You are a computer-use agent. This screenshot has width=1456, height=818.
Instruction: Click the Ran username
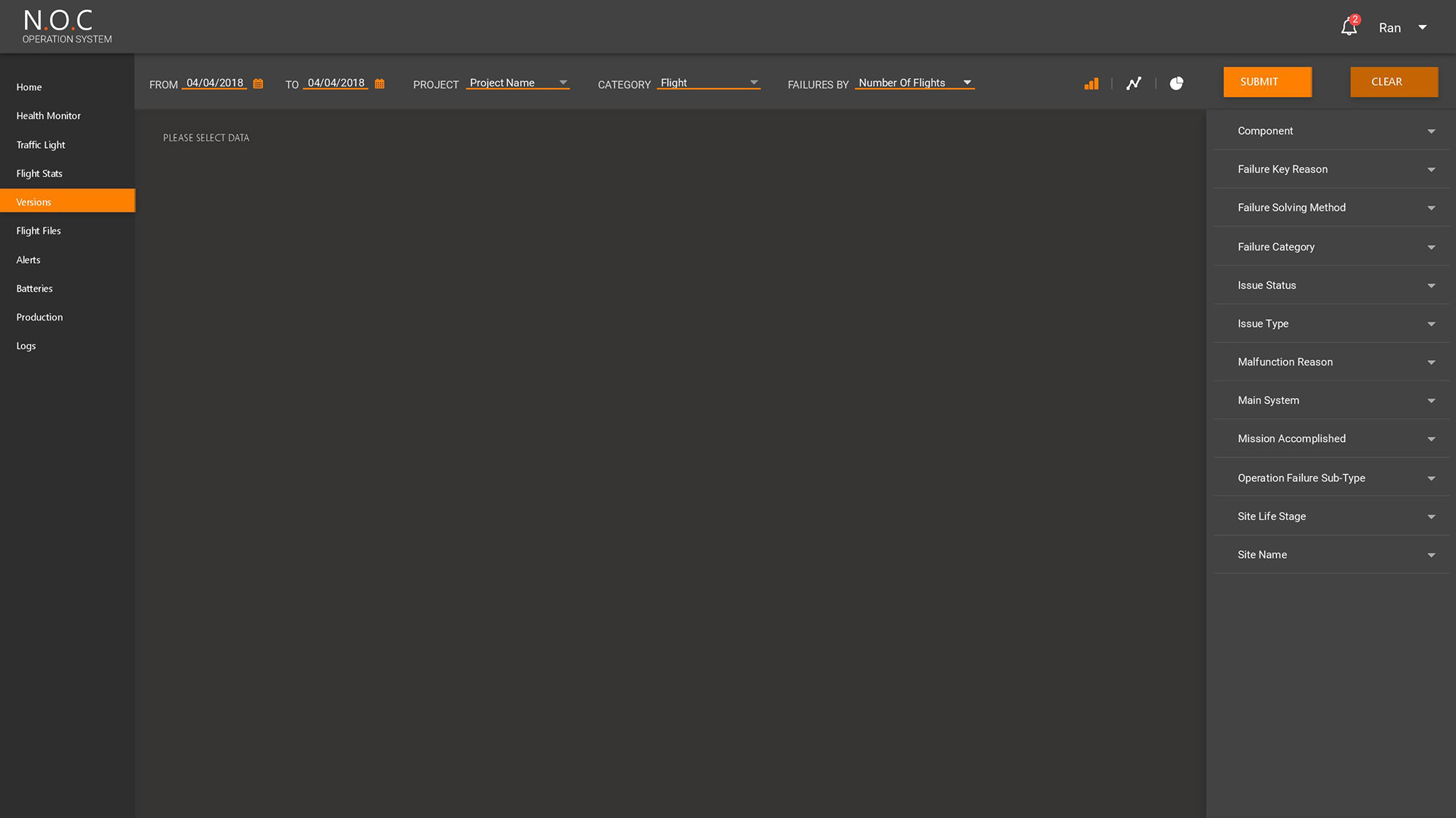click(1389, 28)
